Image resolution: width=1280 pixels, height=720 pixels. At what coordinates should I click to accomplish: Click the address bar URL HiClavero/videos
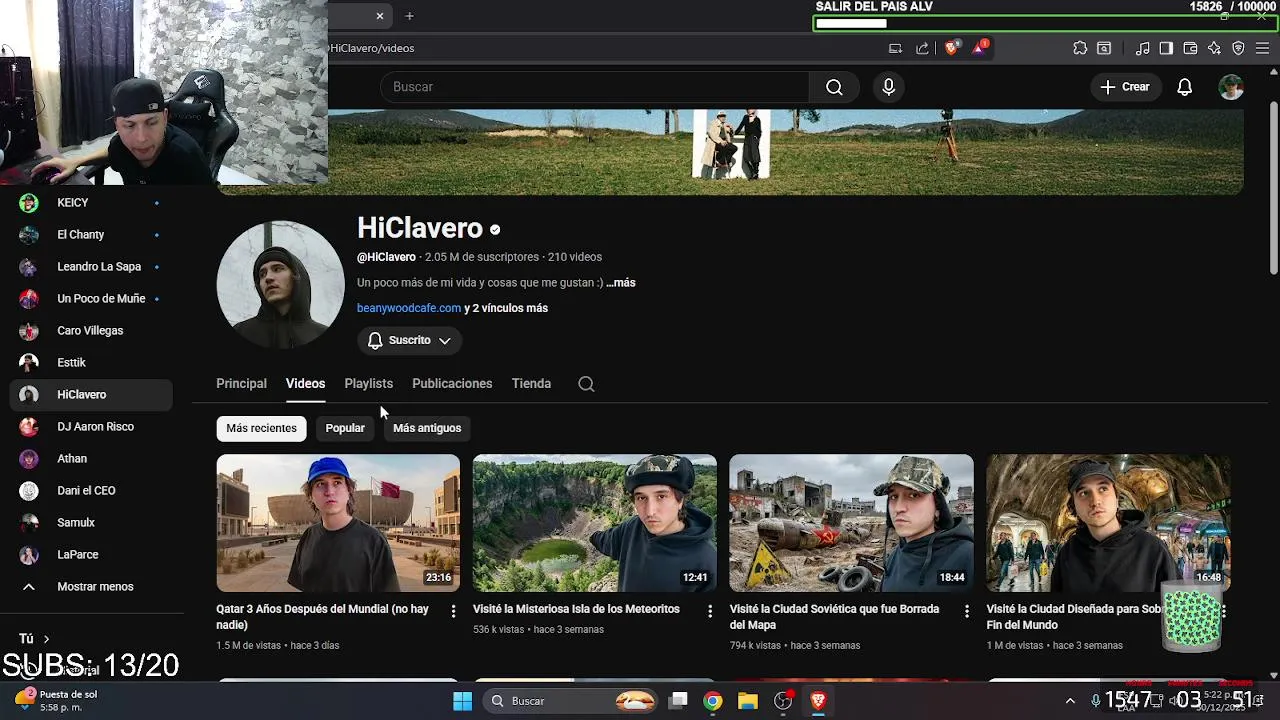point(371,48)
